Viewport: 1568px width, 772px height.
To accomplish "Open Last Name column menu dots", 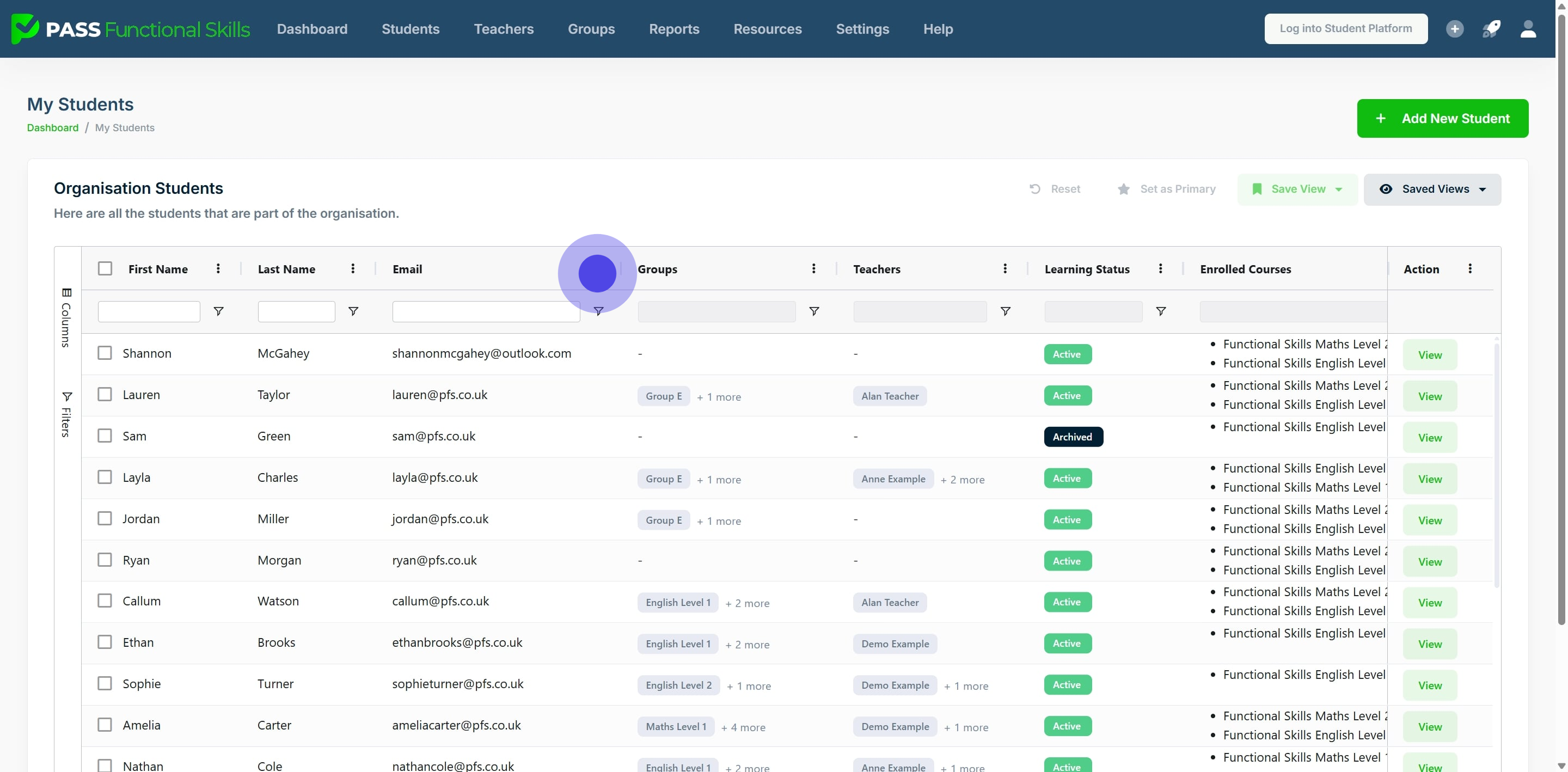I will pos(352,268).
